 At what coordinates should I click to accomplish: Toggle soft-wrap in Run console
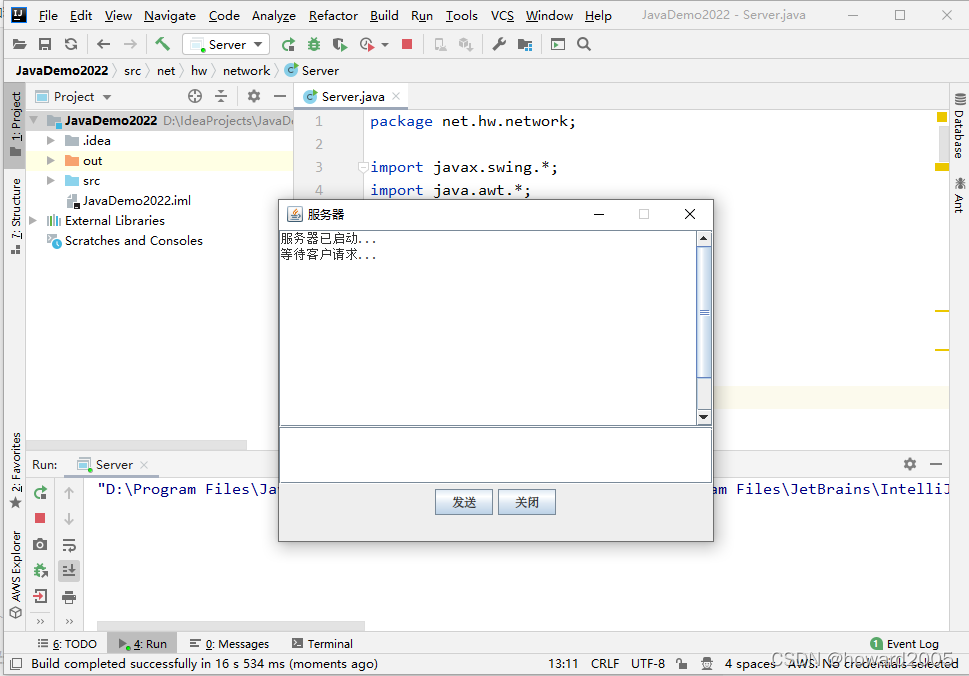pyautogui.click(x=69, y=545)
